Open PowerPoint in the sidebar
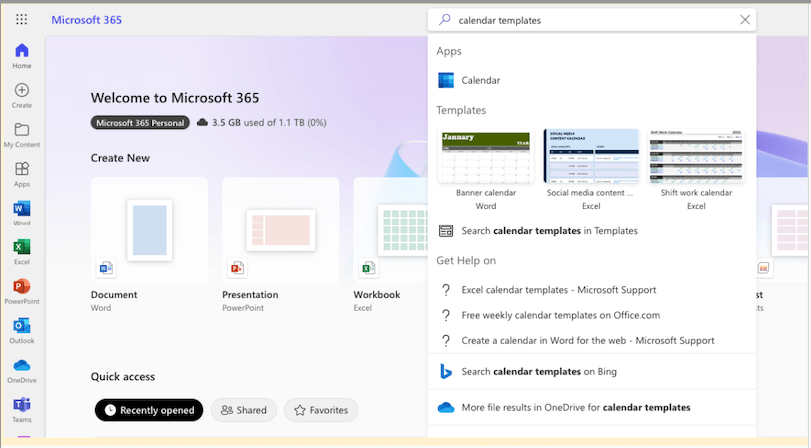 (22, 291)
